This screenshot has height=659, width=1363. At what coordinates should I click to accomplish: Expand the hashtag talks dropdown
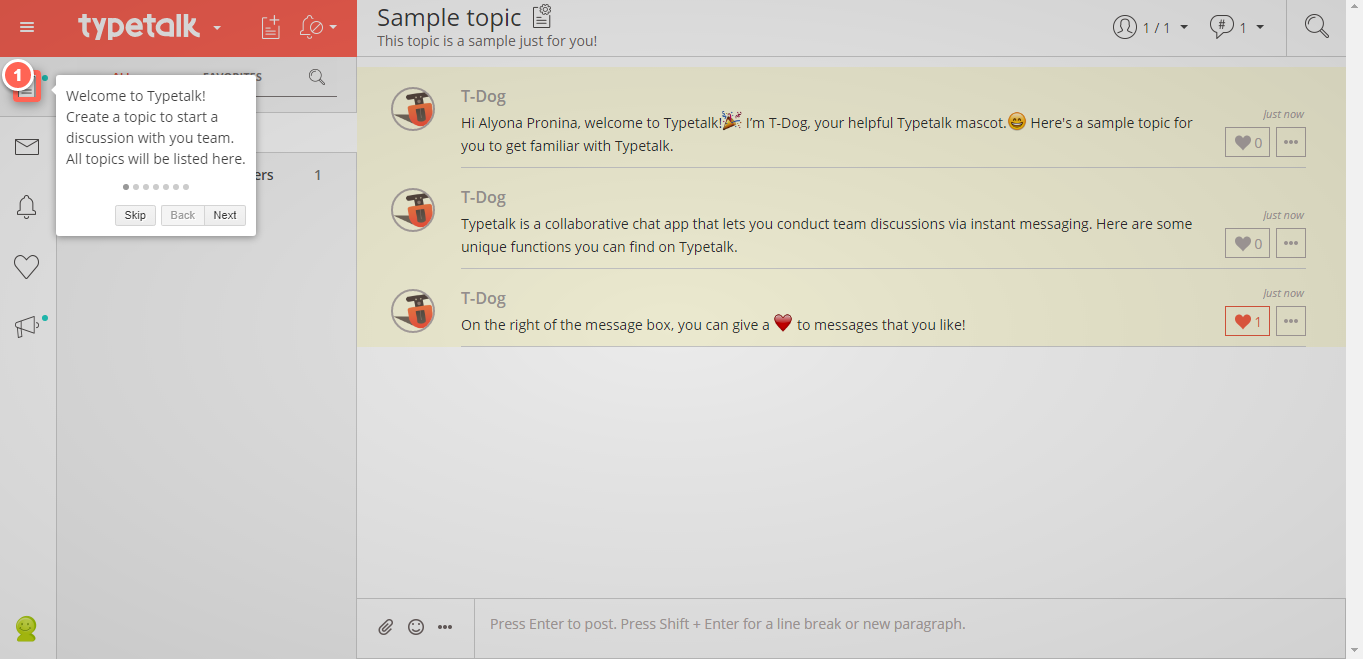(1237, 28)
